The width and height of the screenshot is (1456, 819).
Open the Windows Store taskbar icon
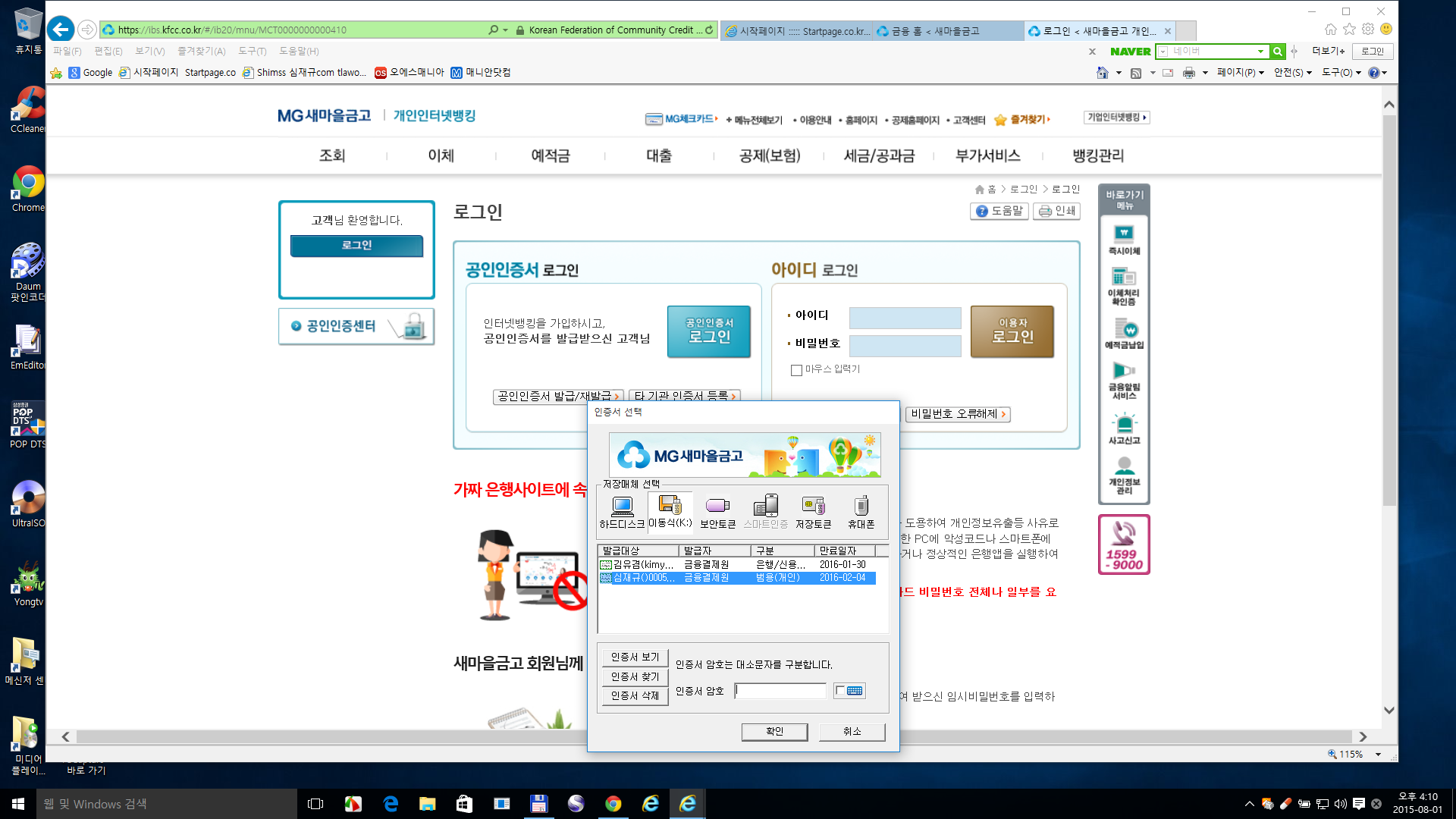coord(464,804)
